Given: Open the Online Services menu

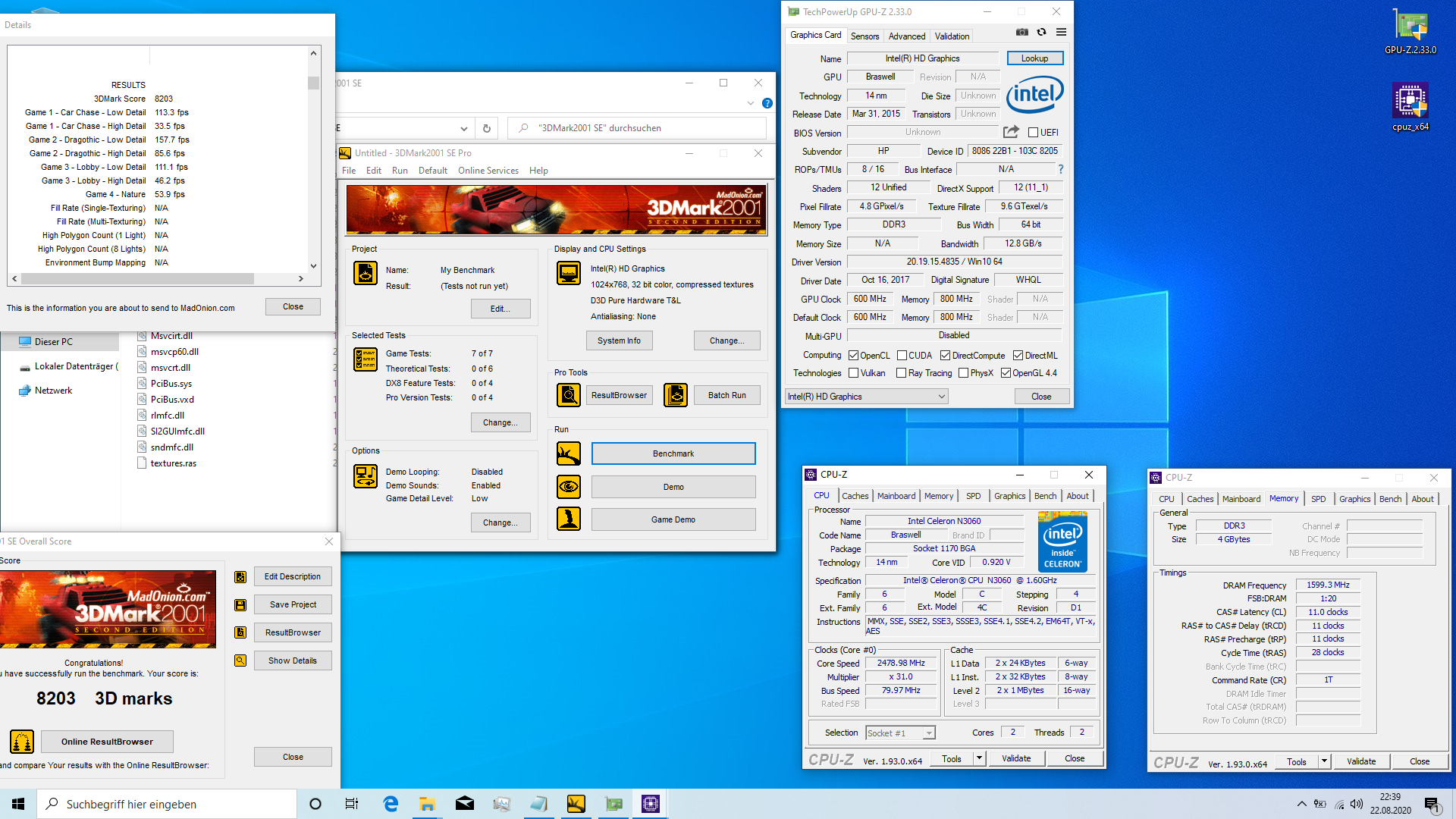Looking at the screenshot, I should pos(488,171).
